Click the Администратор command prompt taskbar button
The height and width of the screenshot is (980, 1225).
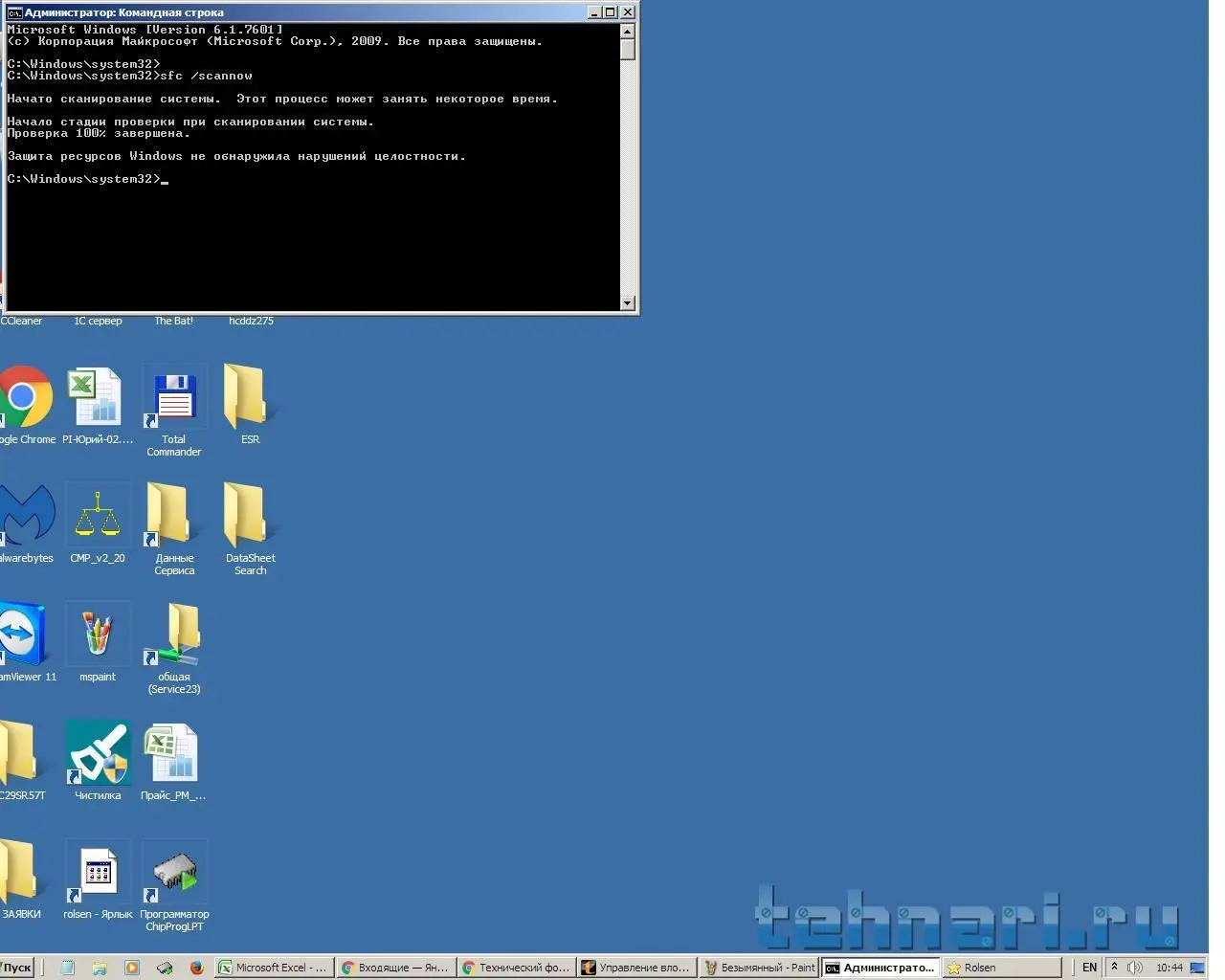pyautogui.click(x=880, y=968)
